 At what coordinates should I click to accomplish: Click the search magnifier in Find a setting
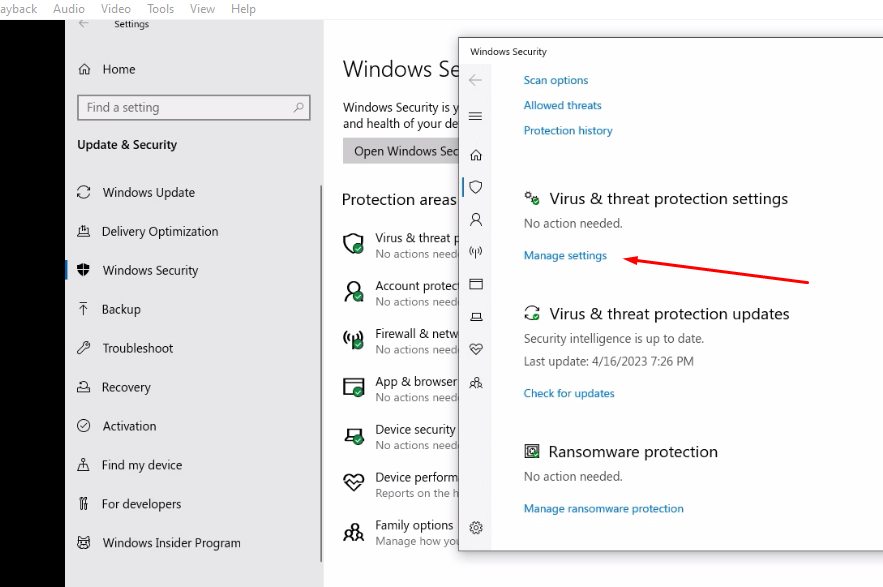pyautogui.click(x=298, y=107)
